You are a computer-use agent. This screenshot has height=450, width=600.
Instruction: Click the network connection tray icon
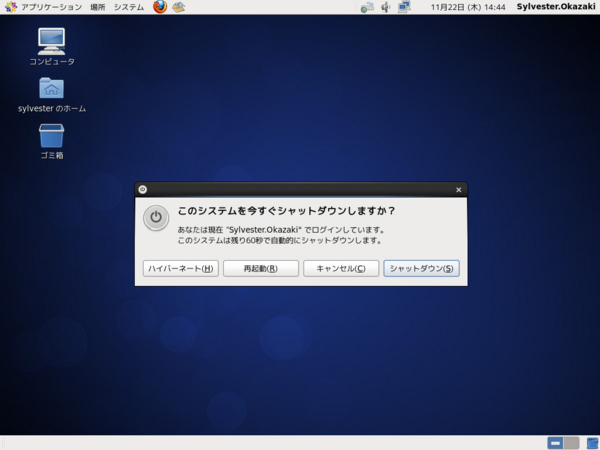tap(404, 7)
